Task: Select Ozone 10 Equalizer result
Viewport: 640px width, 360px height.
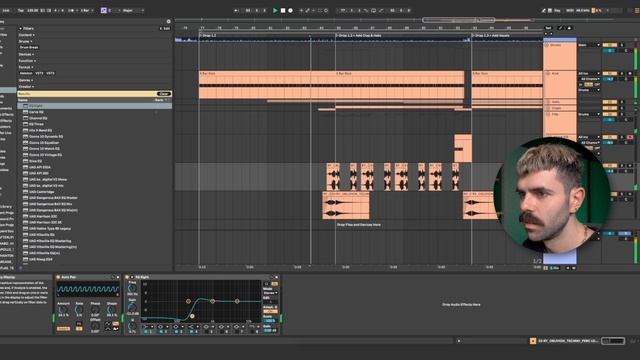Action: 95,143
